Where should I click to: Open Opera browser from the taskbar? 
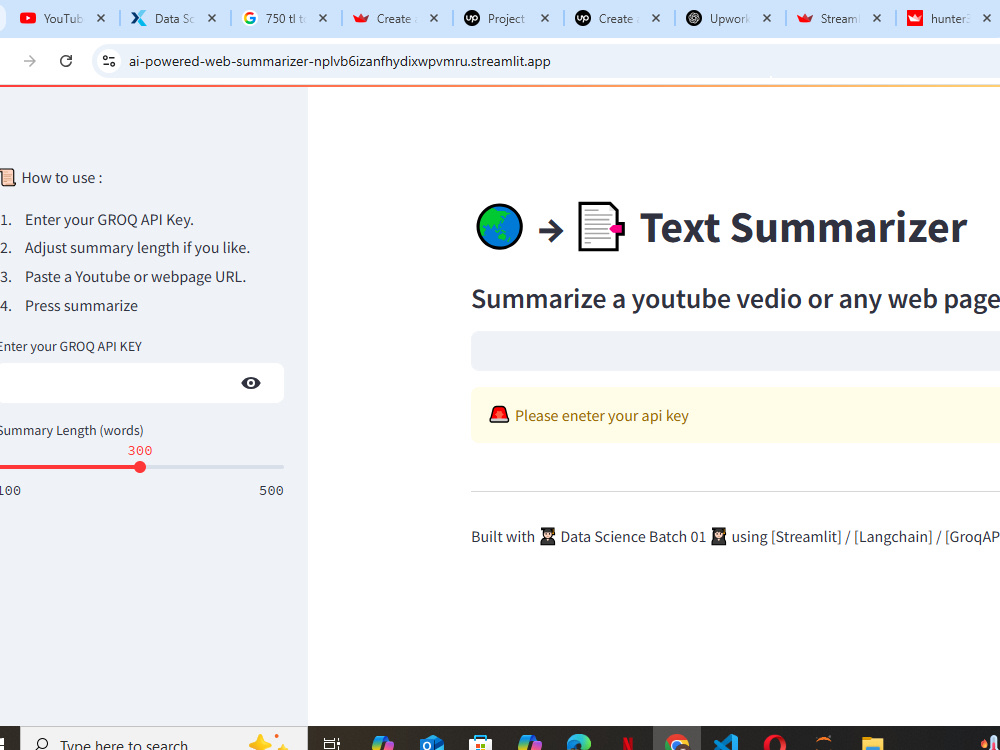[x=775, y=744]
